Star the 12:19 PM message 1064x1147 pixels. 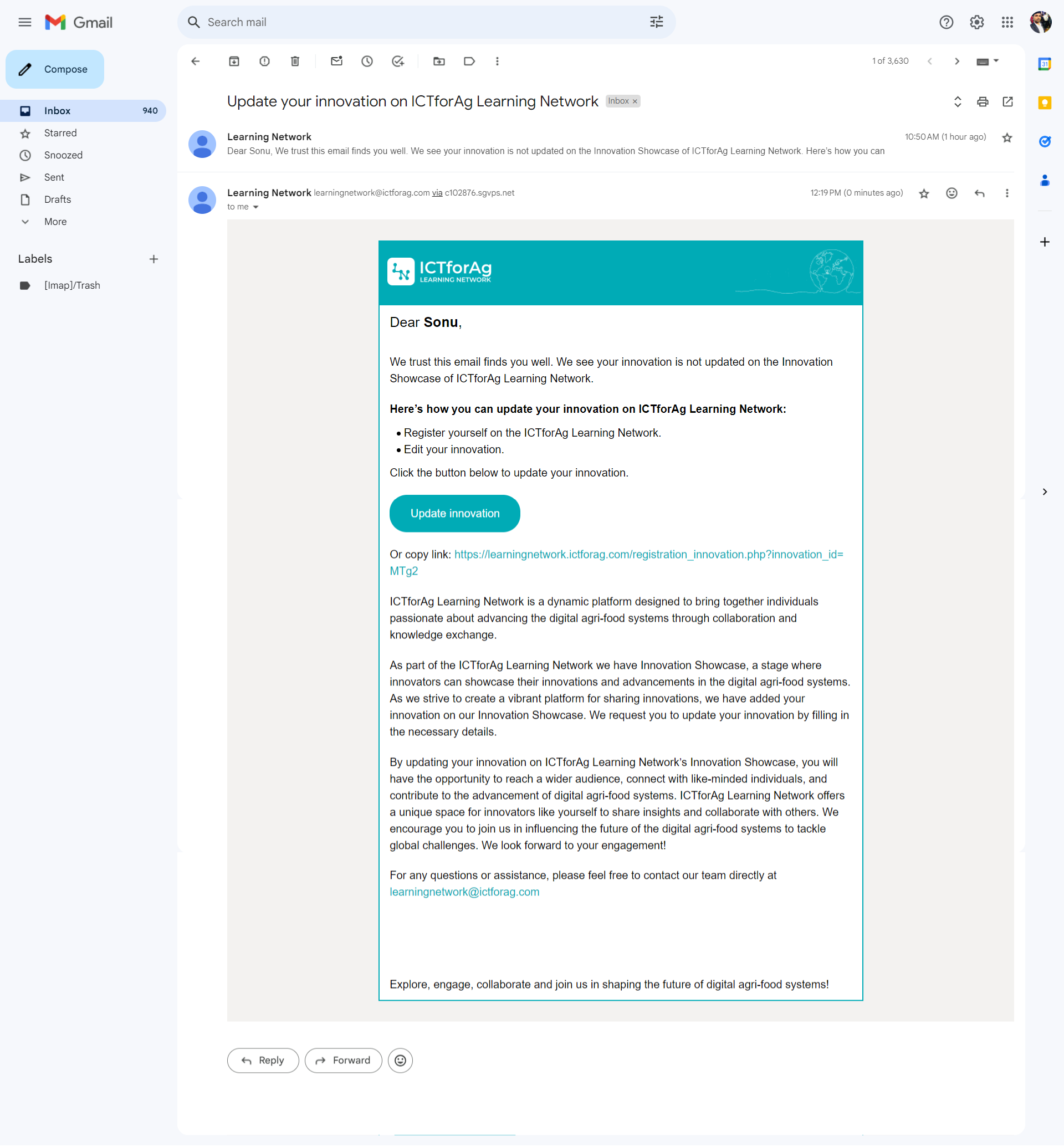pos(924,193)
